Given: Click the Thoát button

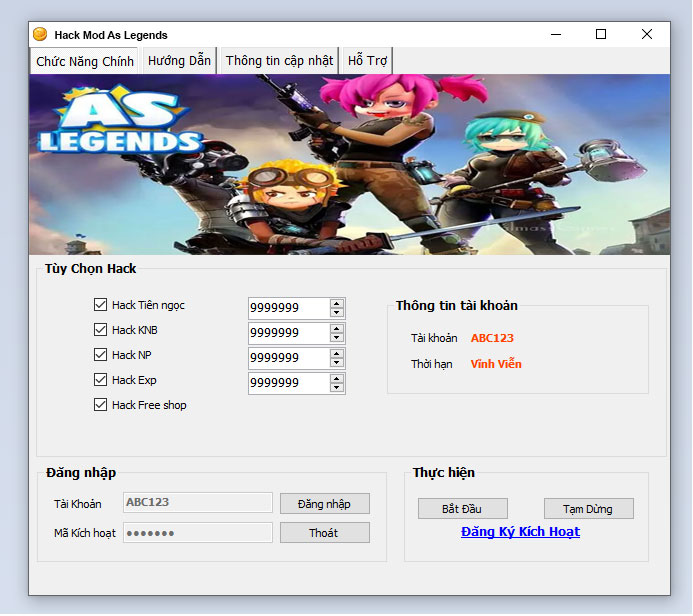Looking at the screenshot, I should 324,533.
